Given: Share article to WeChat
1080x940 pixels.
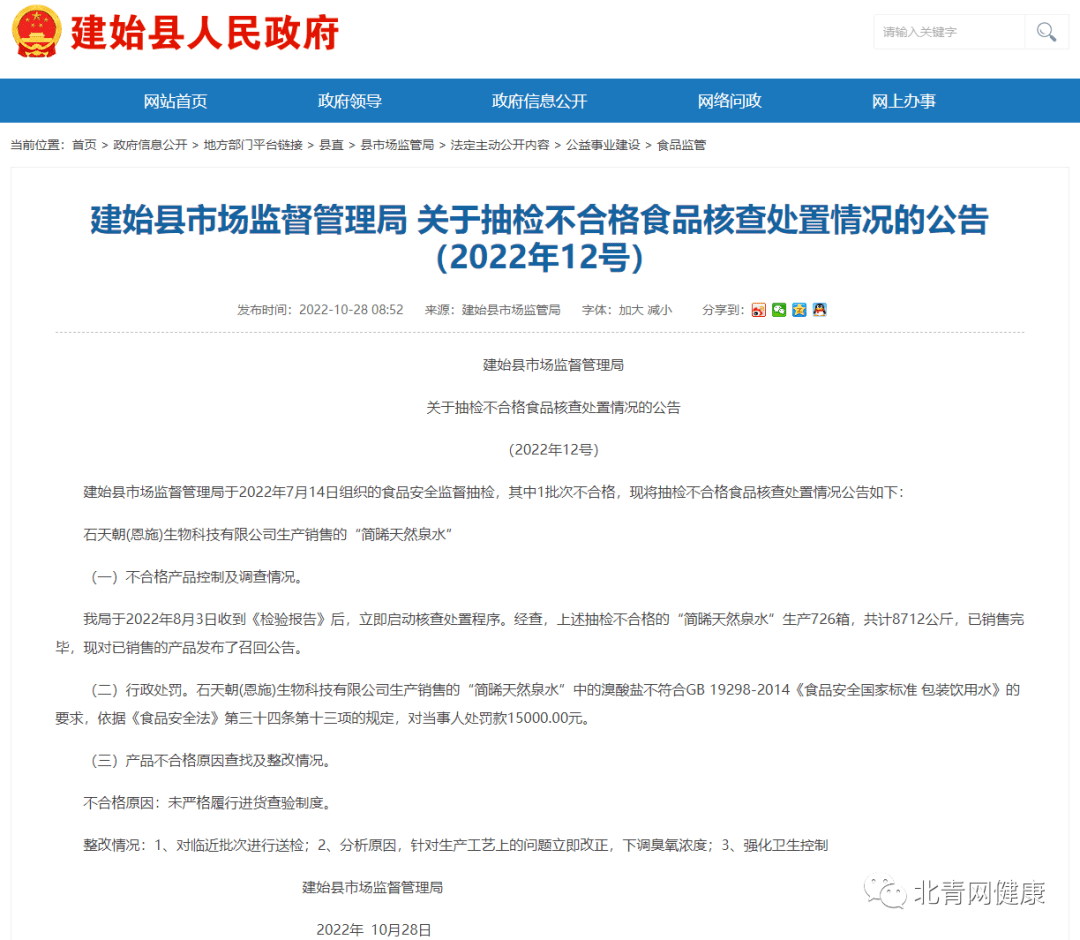Looking at the screenshot, I should pyautogui.click(x=779, y=310).
